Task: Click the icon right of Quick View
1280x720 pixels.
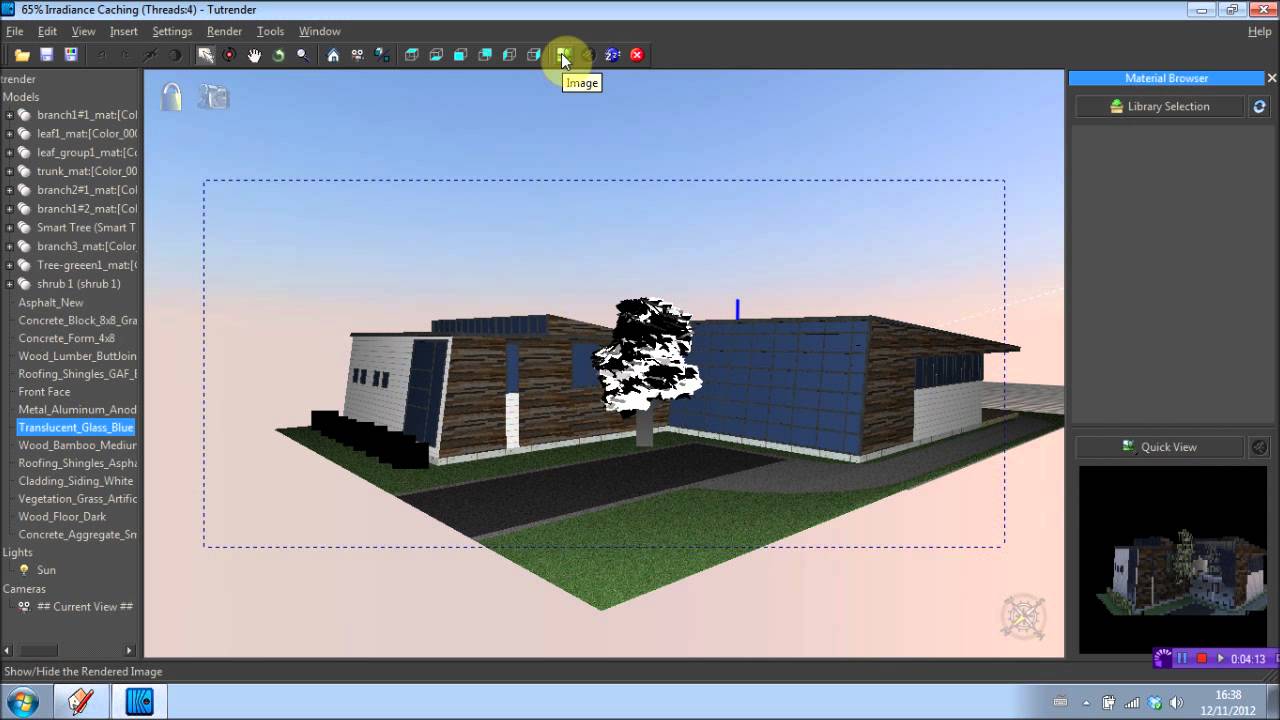Action: click(x=1259, y=447)
